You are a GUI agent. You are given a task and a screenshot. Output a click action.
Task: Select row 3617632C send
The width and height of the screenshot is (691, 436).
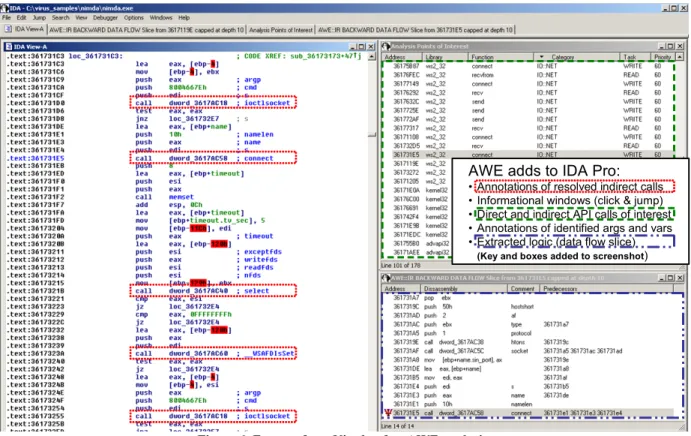[x=528, y=101]
